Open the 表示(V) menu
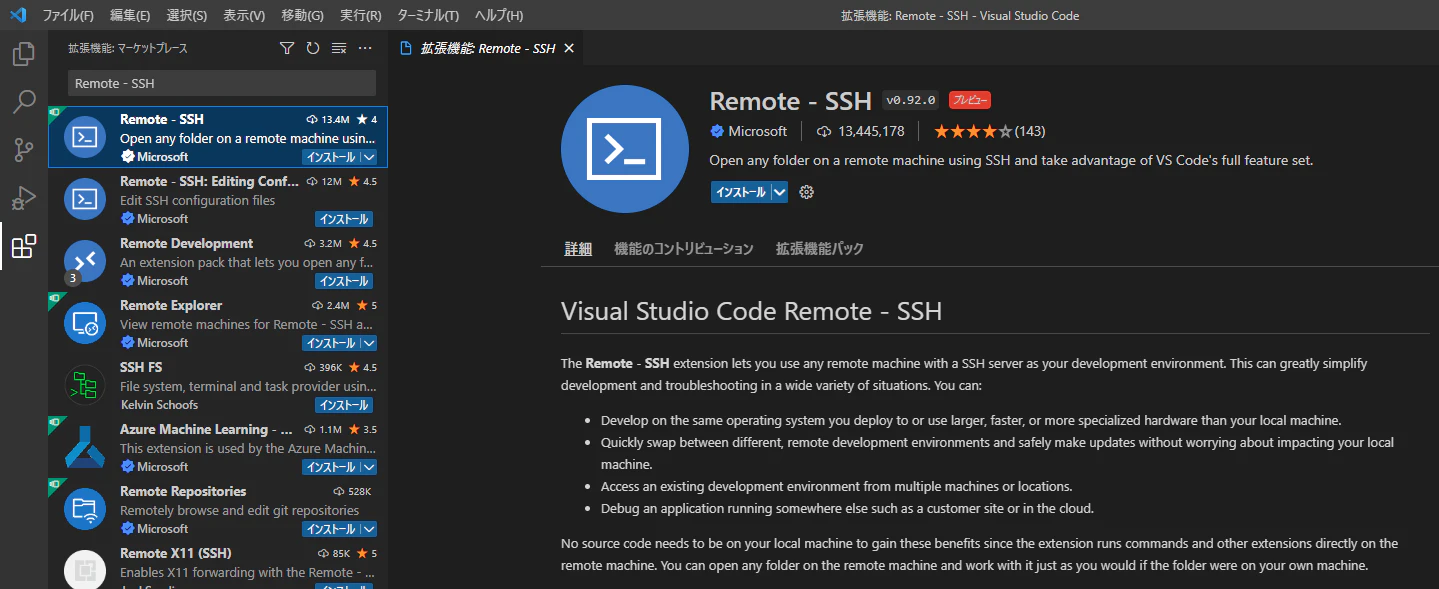Viewport: 1439px width, 589px height. [x=244, y=15]
